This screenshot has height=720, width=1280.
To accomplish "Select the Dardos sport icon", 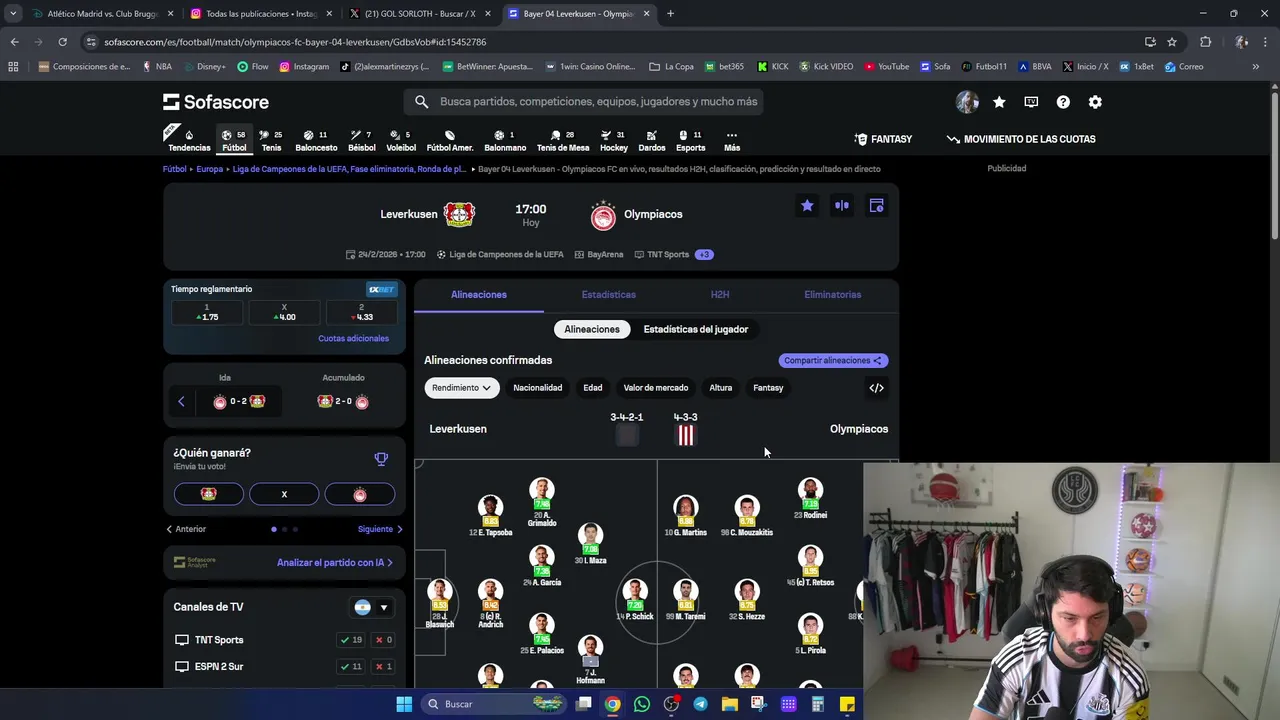I will coord(652,140).
